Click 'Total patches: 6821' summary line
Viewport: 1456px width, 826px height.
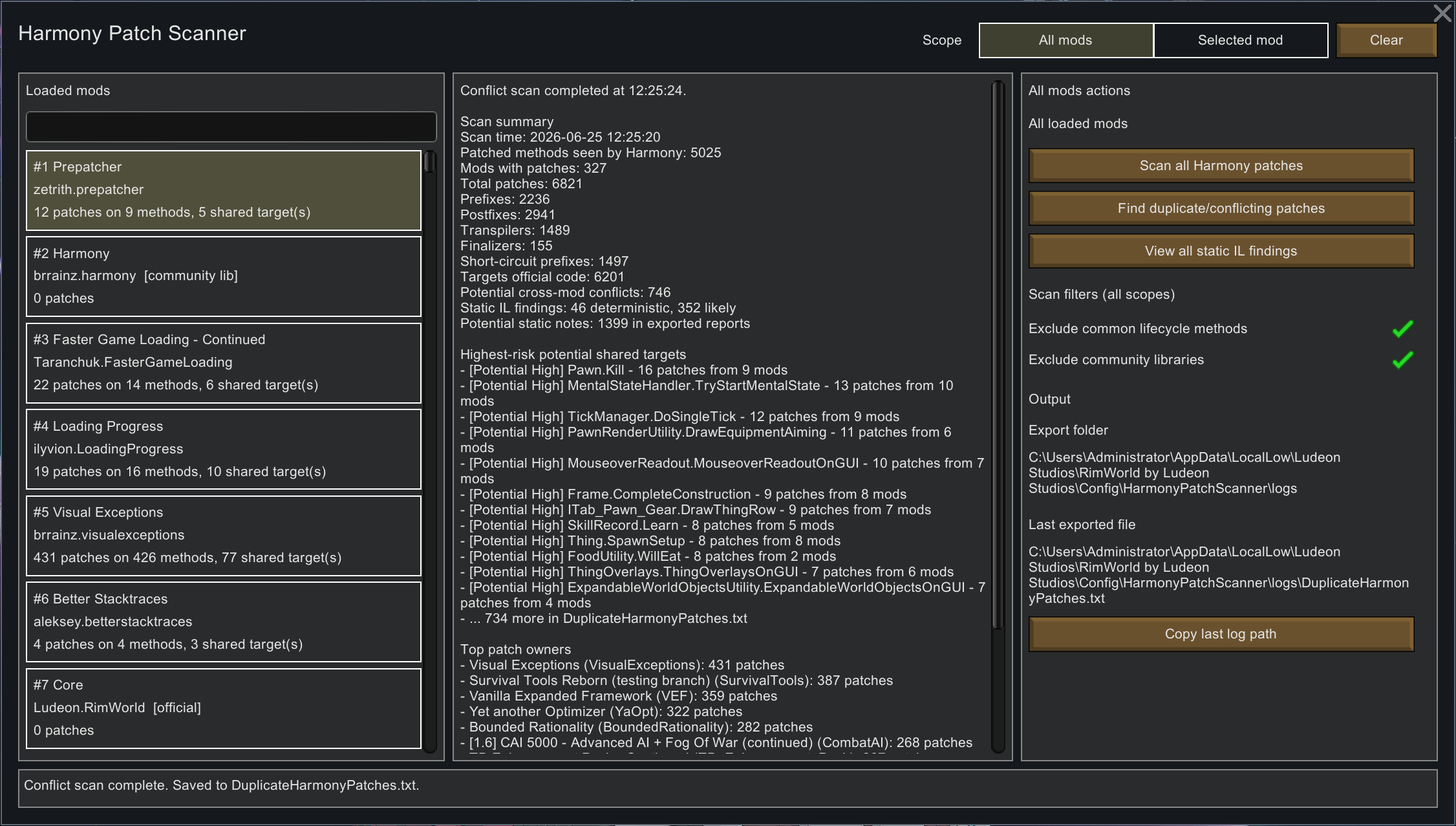521,184
